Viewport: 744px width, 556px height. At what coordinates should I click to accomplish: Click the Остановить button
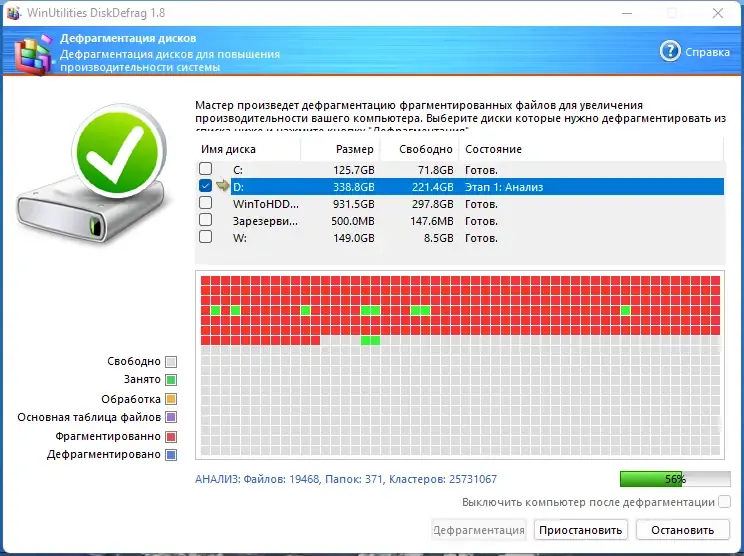[x=682, y=530]
